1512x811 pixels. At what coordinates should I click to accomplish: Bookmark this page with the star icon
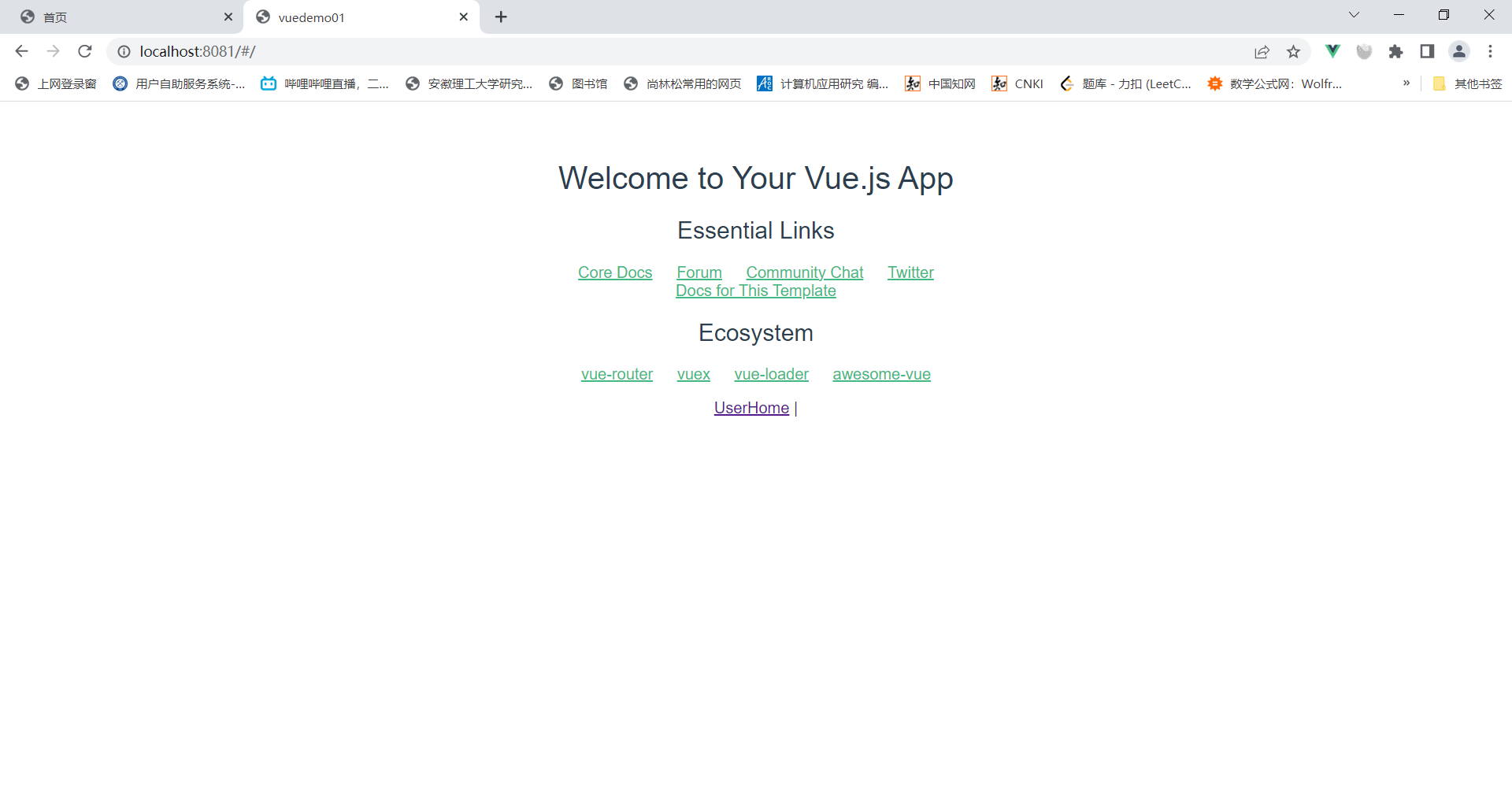[1293, 51]
